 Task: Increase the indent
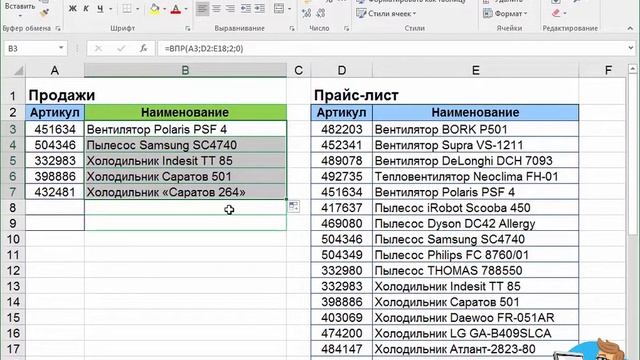[x=260, y=9]
